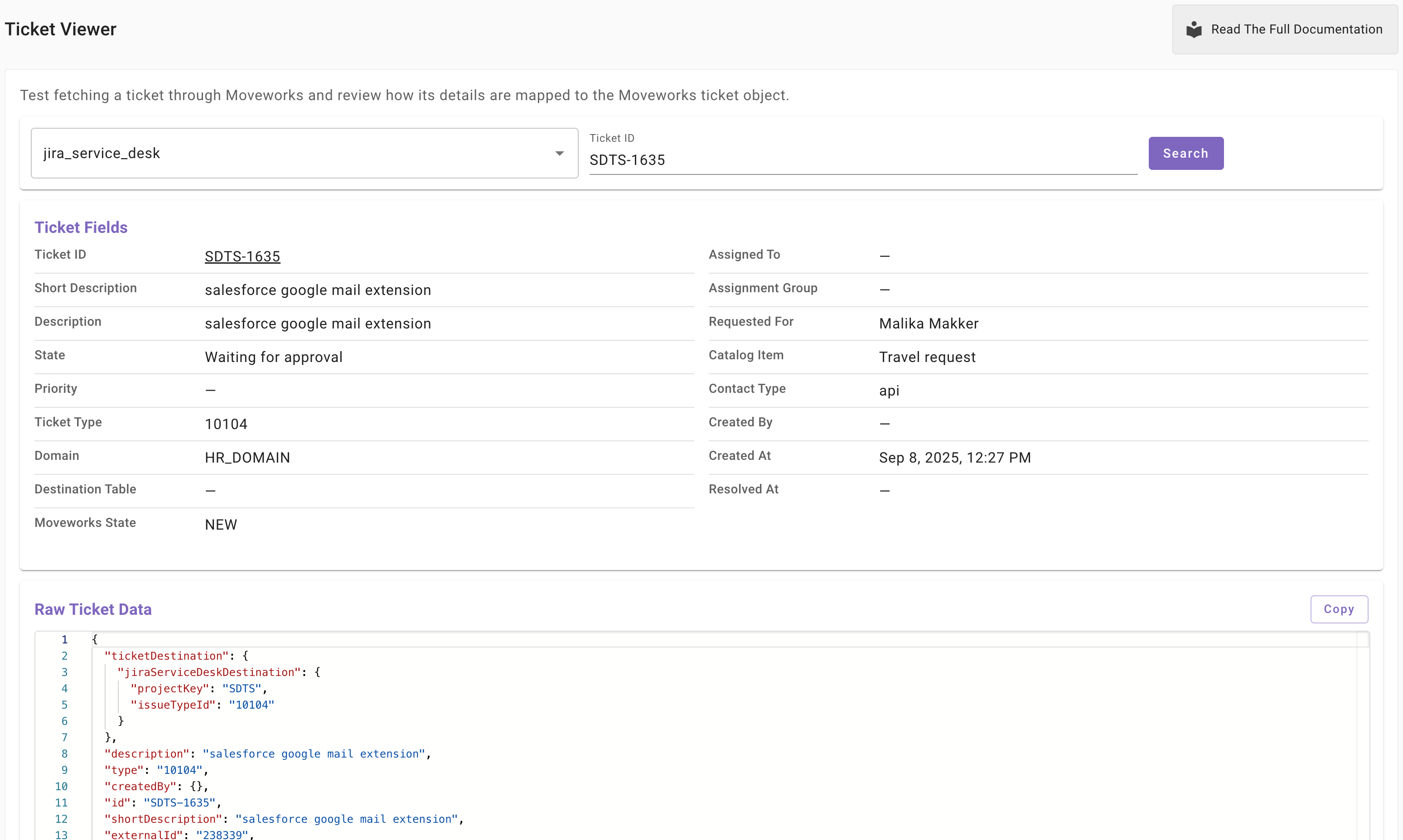Open the Read The Full Documentation button

(x=1296, y=29)
